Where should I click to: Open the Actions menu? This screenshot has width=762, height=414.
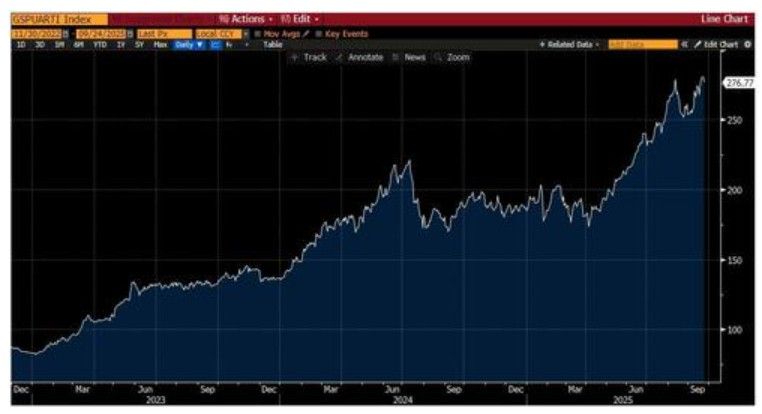[x=245, y=19]
